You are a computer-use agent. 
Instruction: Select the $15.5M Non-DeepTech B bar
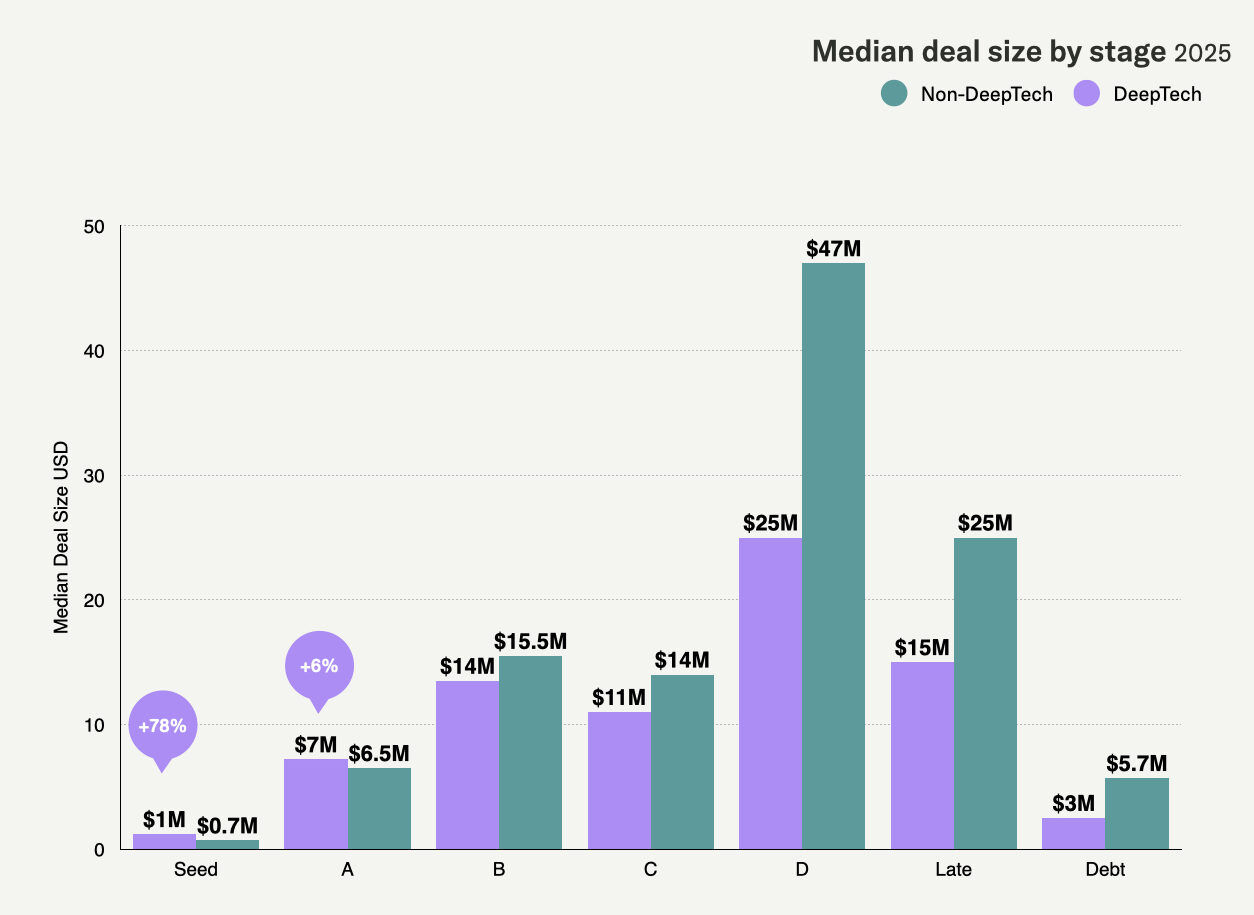pos(530,752)
